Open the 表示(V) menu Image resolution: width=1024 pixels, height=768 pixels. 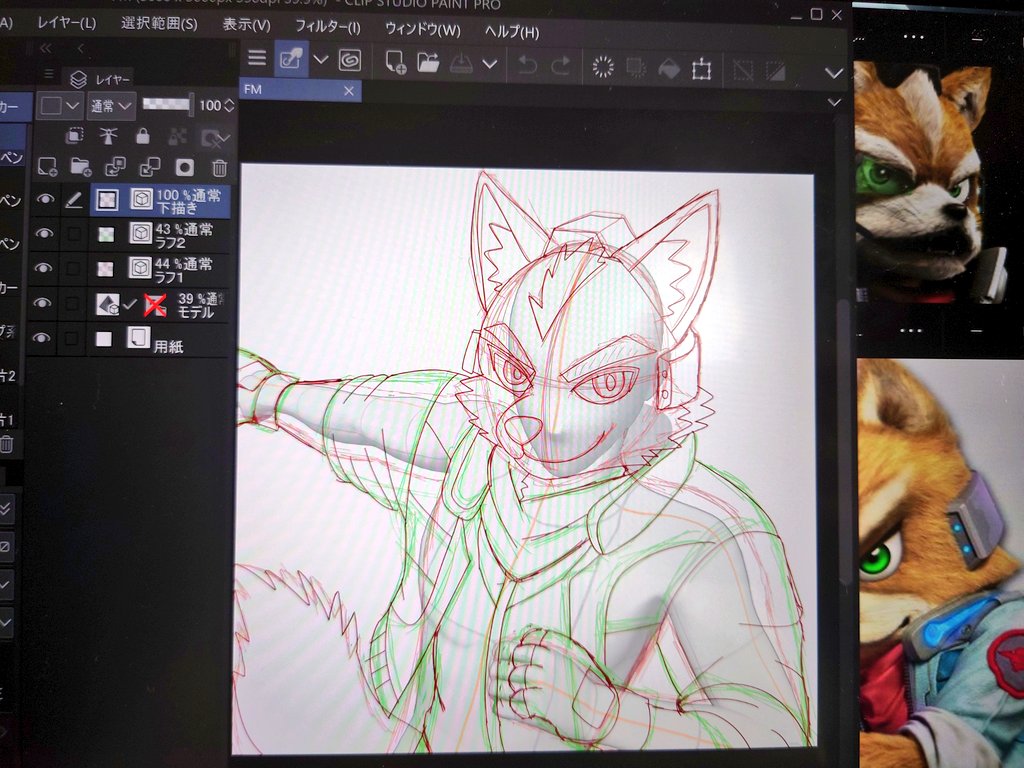click(x=246, y=25)
